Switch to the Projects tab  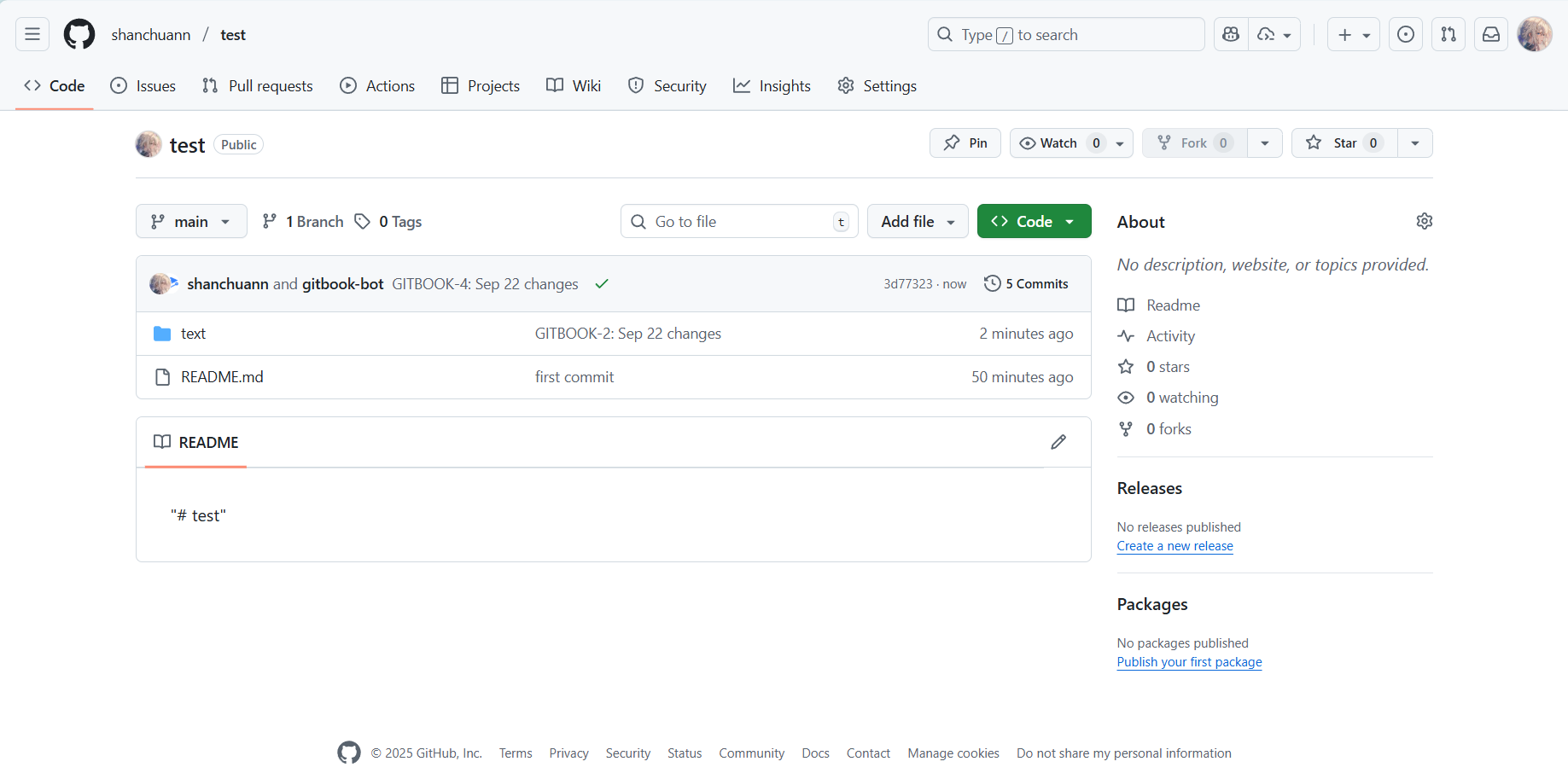point(481,85)
